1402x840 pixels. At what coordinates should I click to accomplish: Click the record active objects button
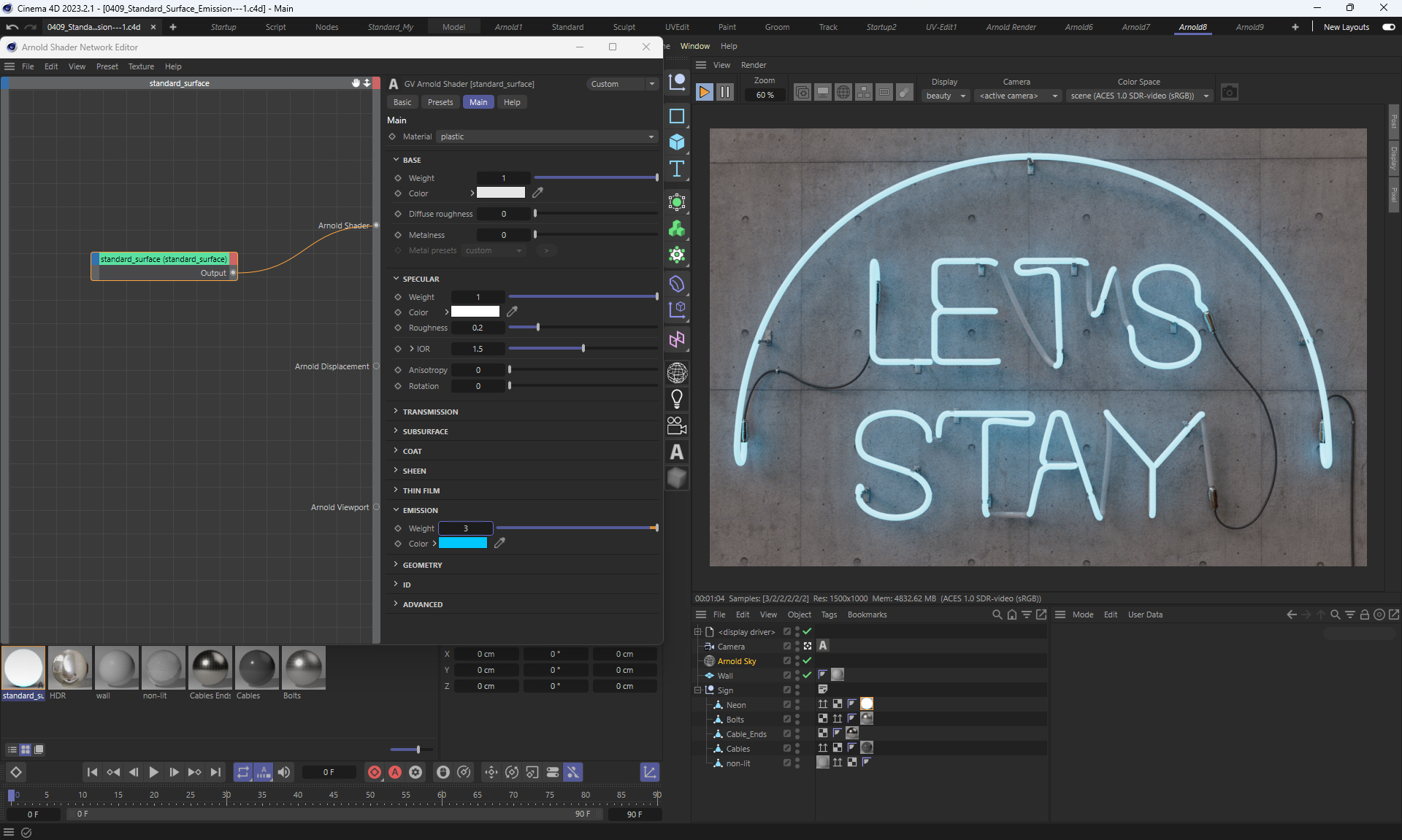375,772
